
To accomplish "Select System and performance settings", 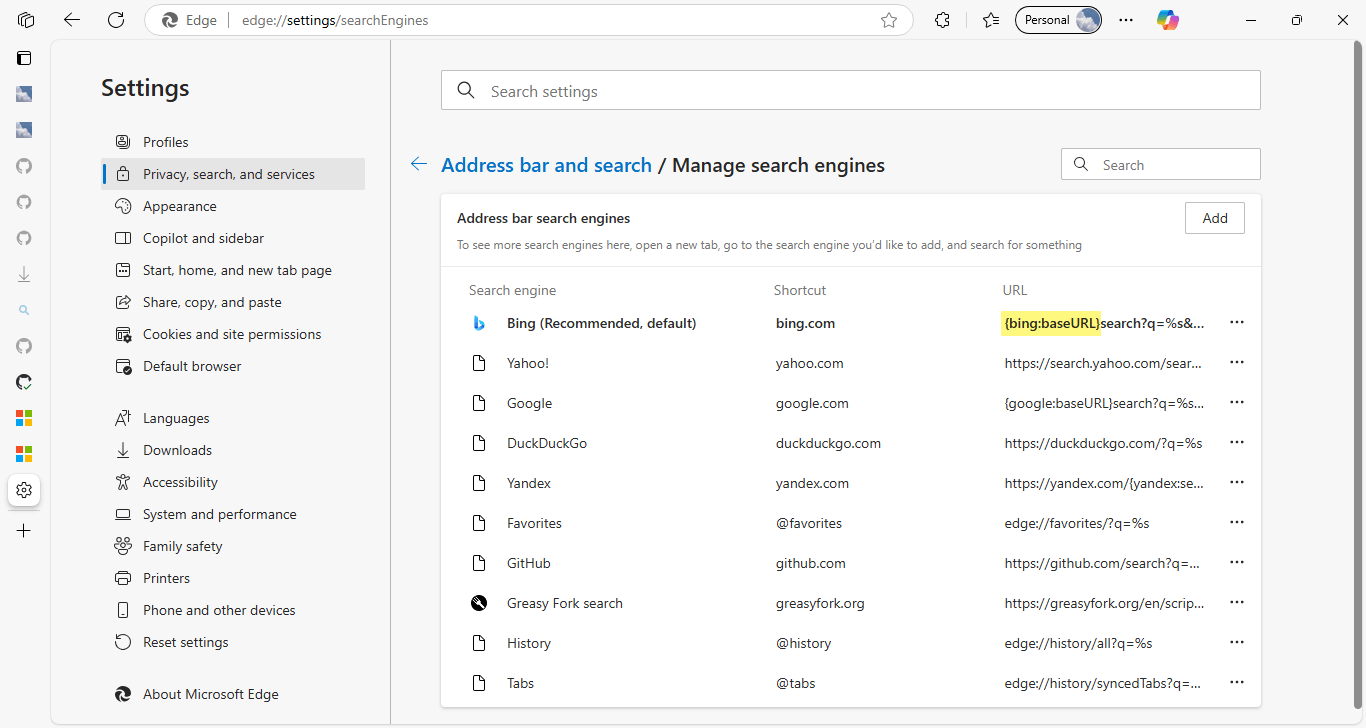I will 220,514.
